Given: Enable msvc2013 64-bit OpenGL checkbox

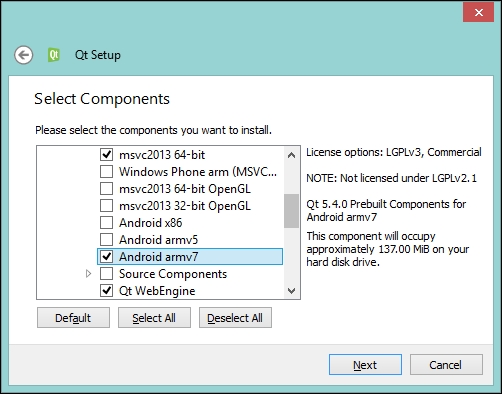Looking at the screenshot, I should pyautogui.click(x=106, y=189).
